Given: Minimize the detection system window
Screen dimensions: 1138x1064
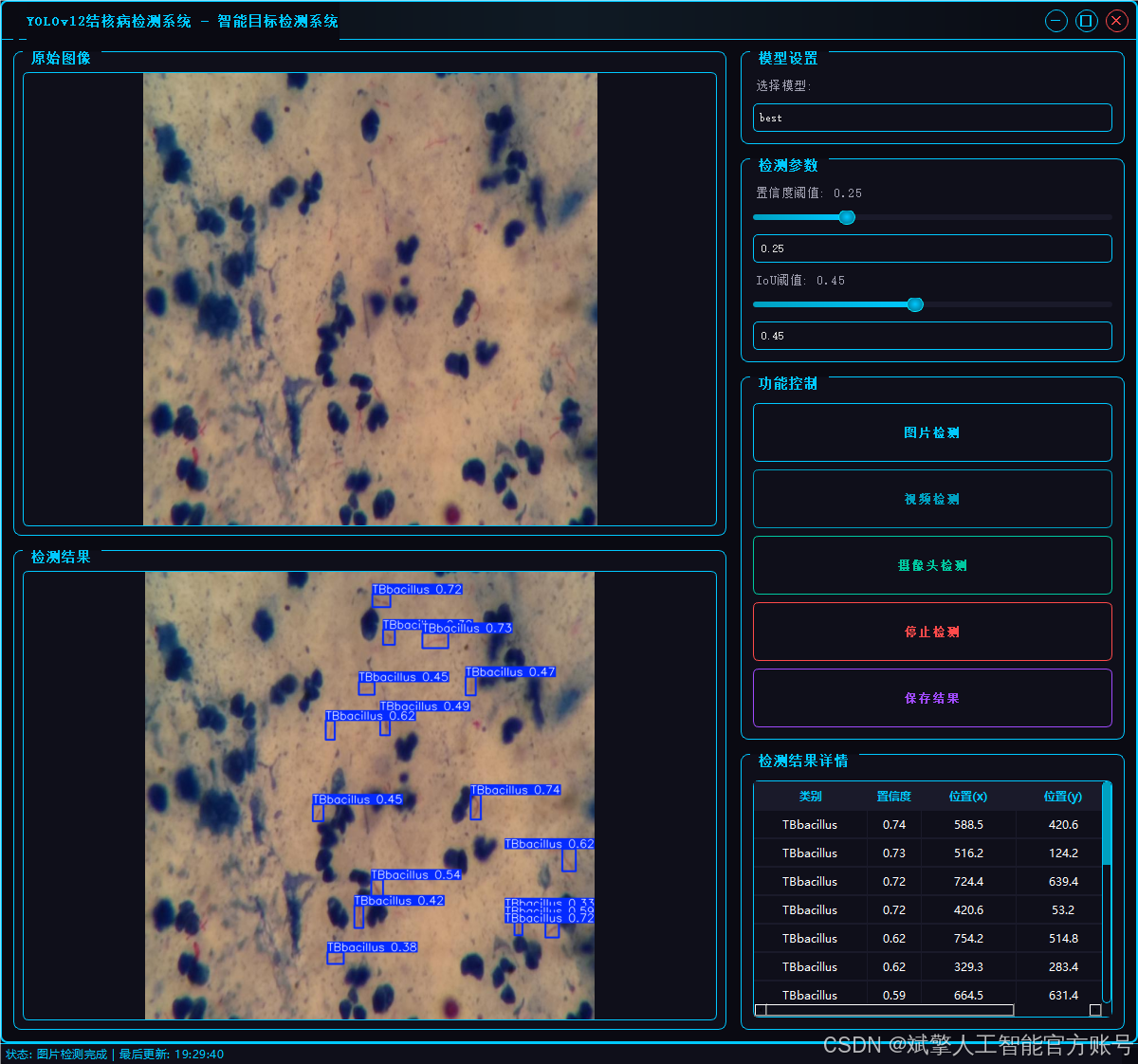Looking at the screenshot, I should click(x=1056, y=21).
